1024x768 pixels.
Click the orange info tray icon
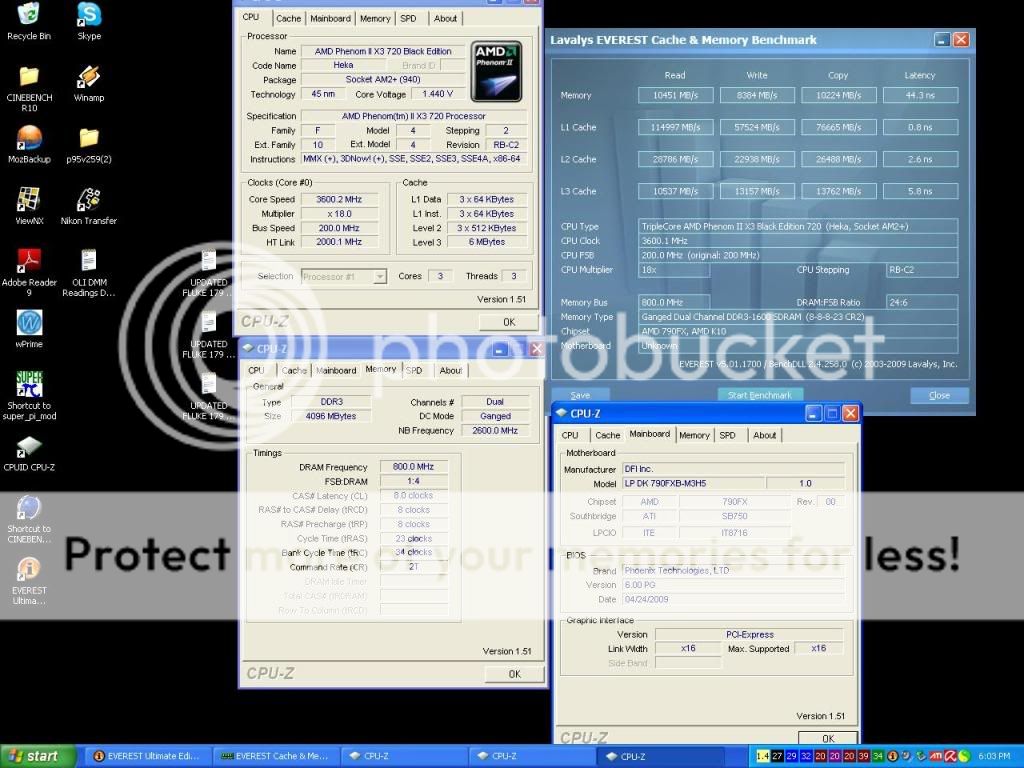[892, 756]
